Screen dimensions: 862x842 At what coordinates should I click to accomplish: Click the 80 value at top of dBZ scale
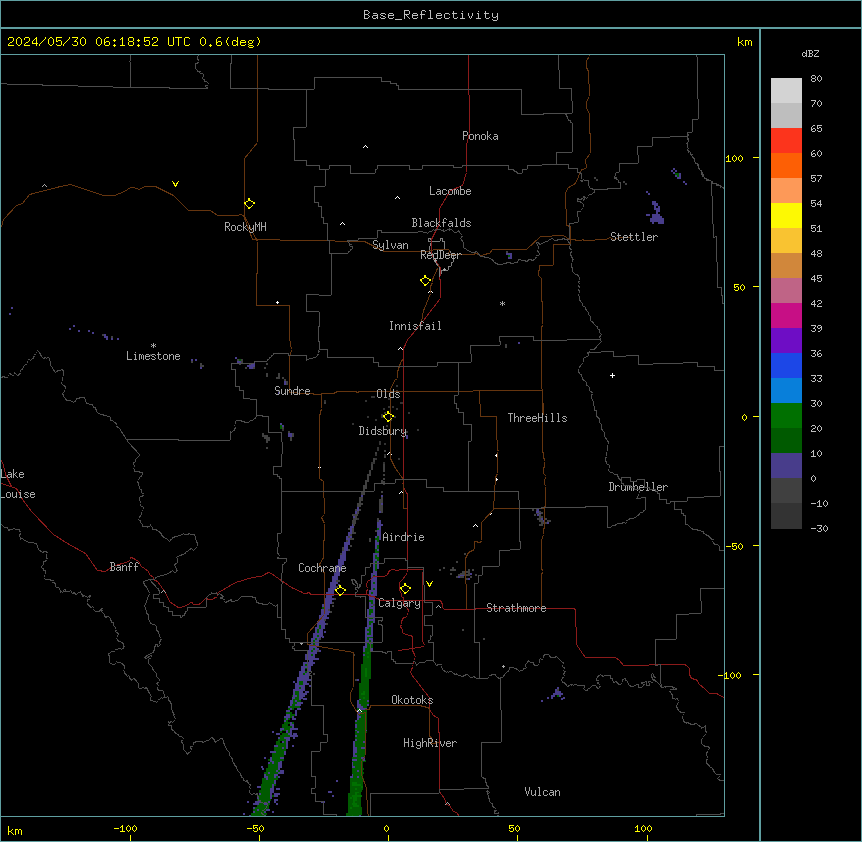coord(816,79)
